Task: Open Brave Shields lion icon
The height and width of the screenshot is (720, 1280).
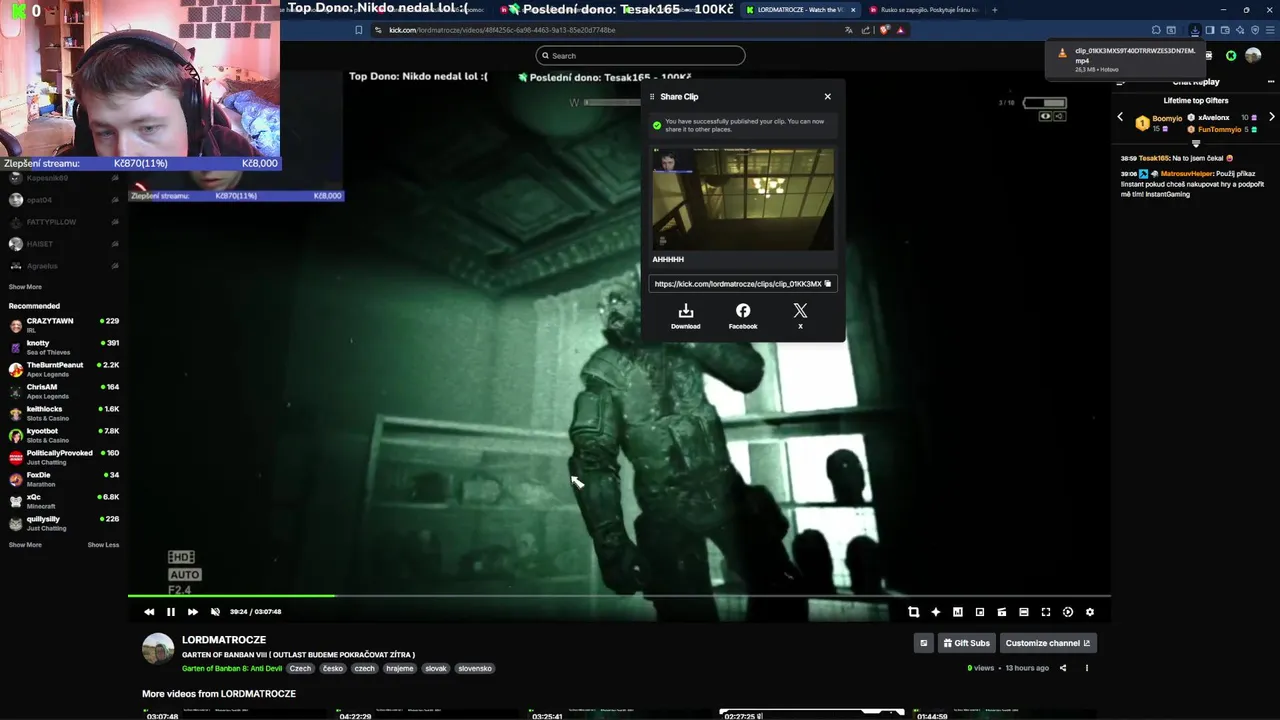Action: (x=884, y=30)
